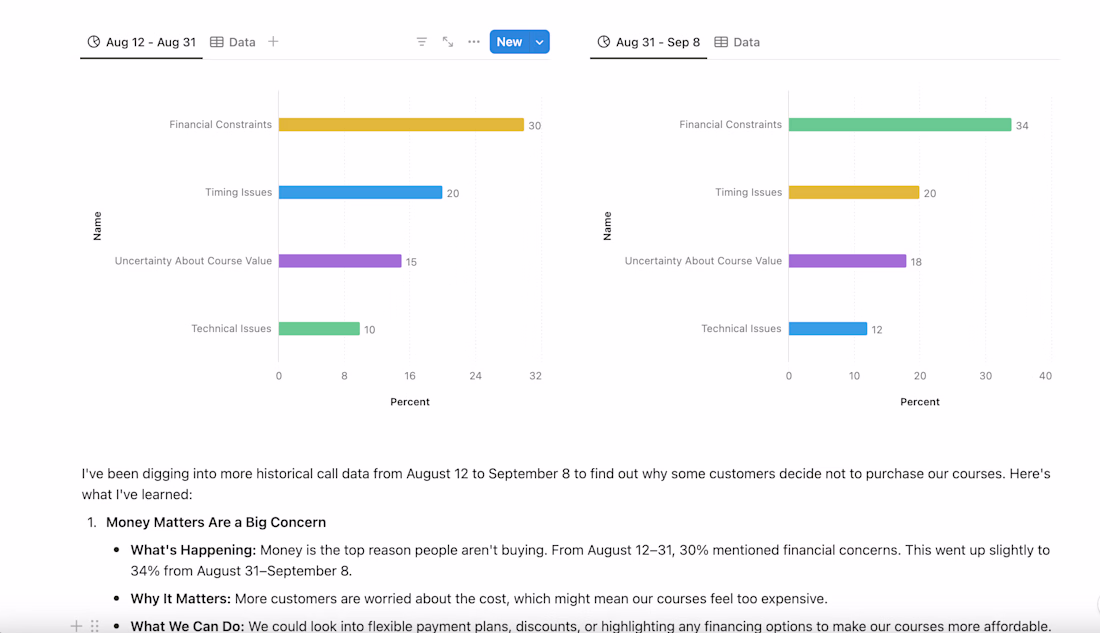Click the 'Money Matters Are a Big Concern' heading
Image resolution: width=1100 pixels, height=633 pixels.
(x=216, y=522)
